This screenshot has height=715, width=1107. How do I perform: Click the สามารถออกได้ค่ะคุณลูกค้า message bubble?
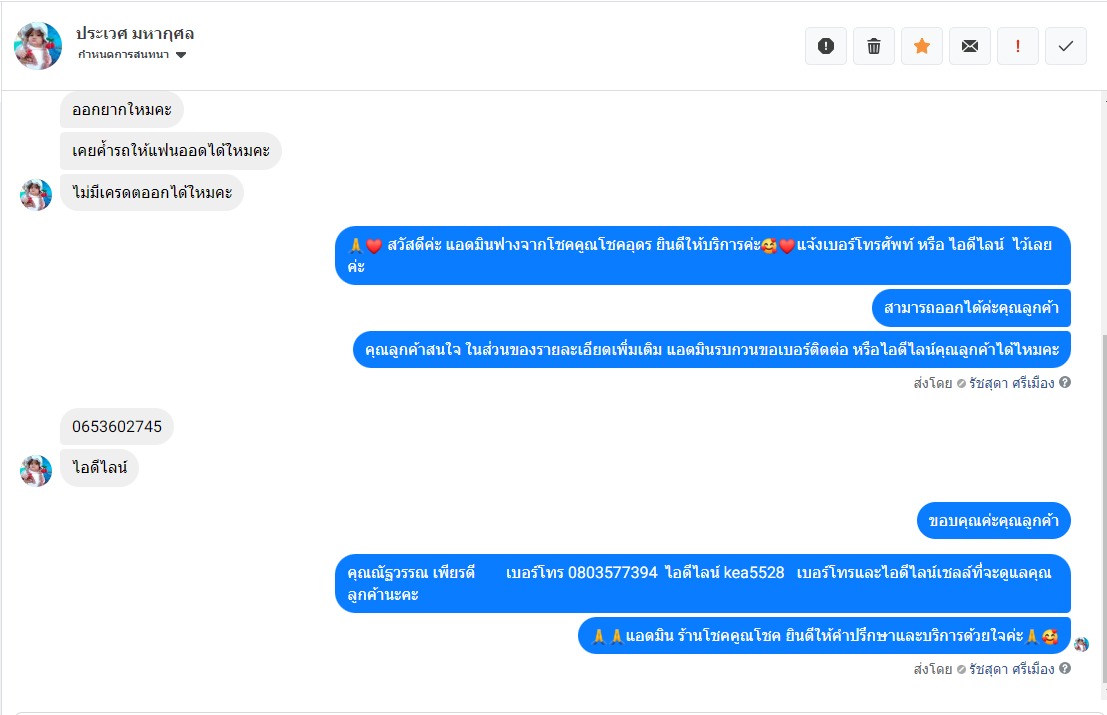pos(971,308)
